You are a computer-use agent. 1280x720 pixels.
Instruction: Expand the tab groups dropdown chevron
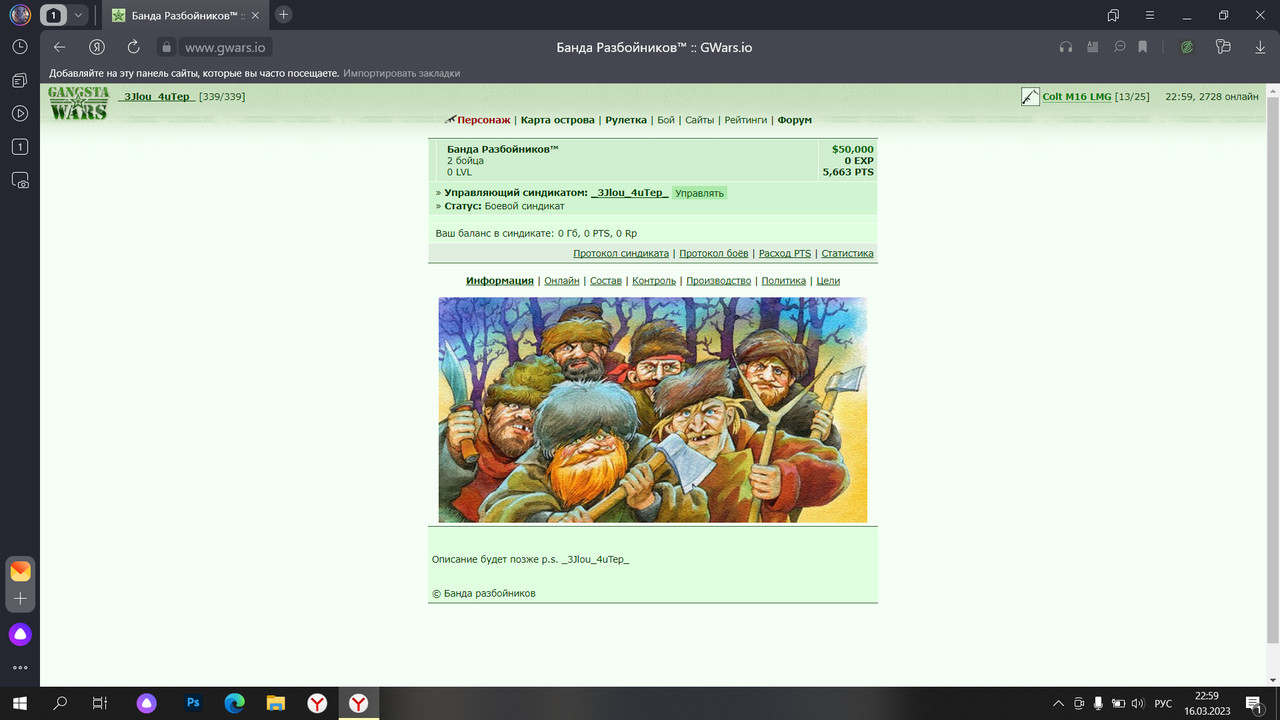click(79, 15)
